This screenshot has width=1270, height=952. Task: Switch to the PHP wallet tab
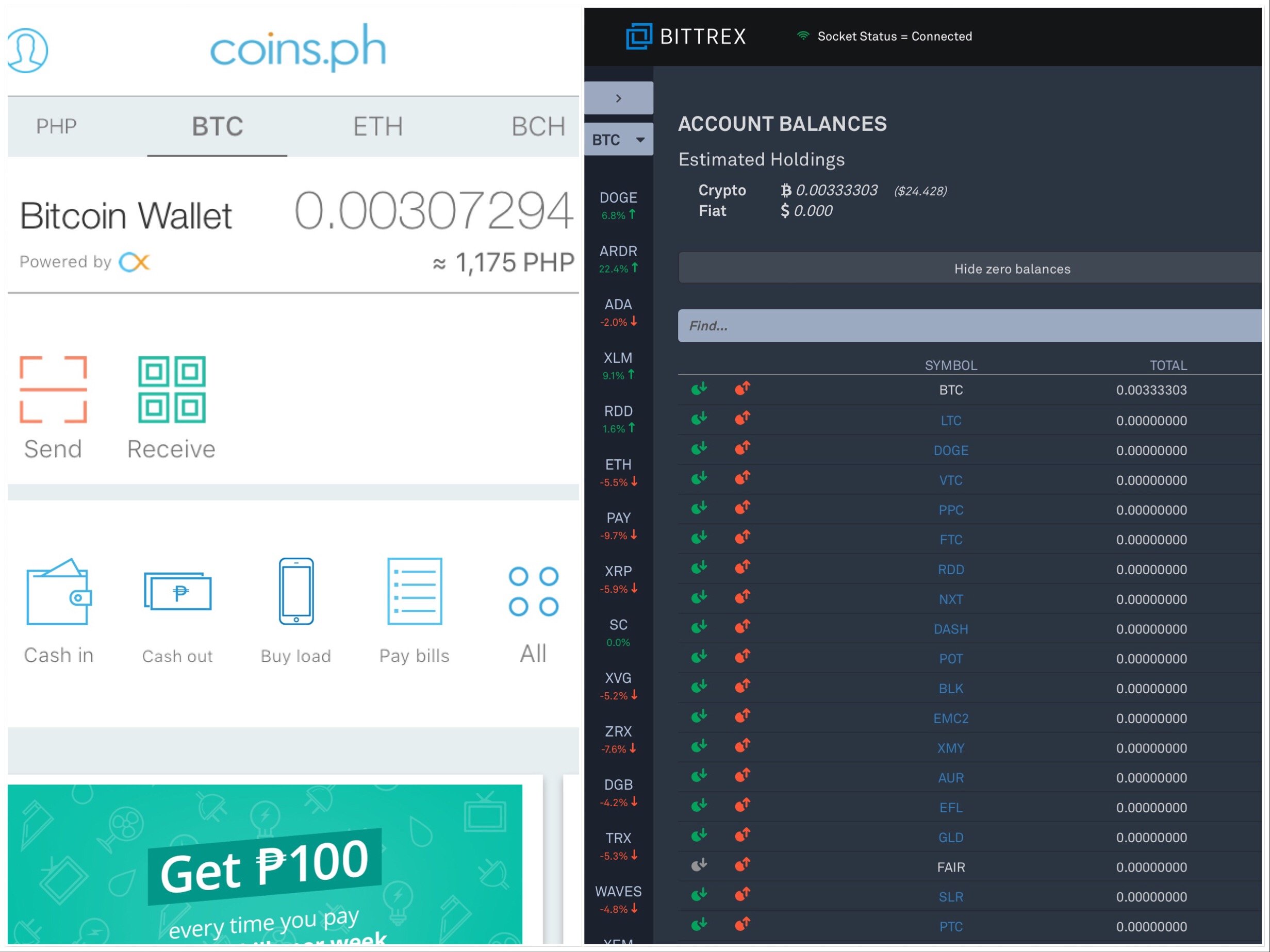click(56, 126)
